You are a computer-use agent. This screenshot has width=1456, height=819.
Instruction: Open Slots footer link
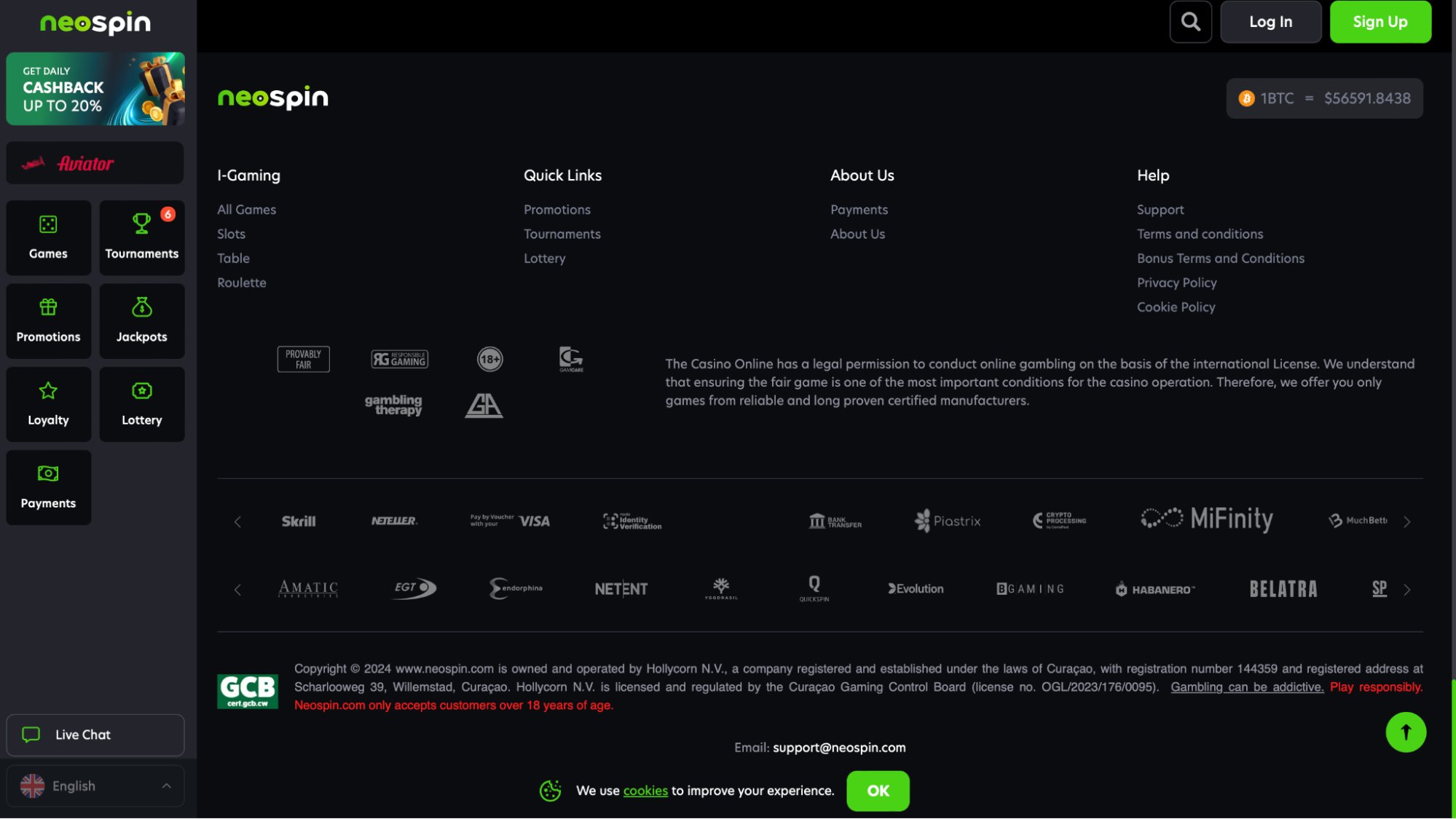tap(231, 234)
